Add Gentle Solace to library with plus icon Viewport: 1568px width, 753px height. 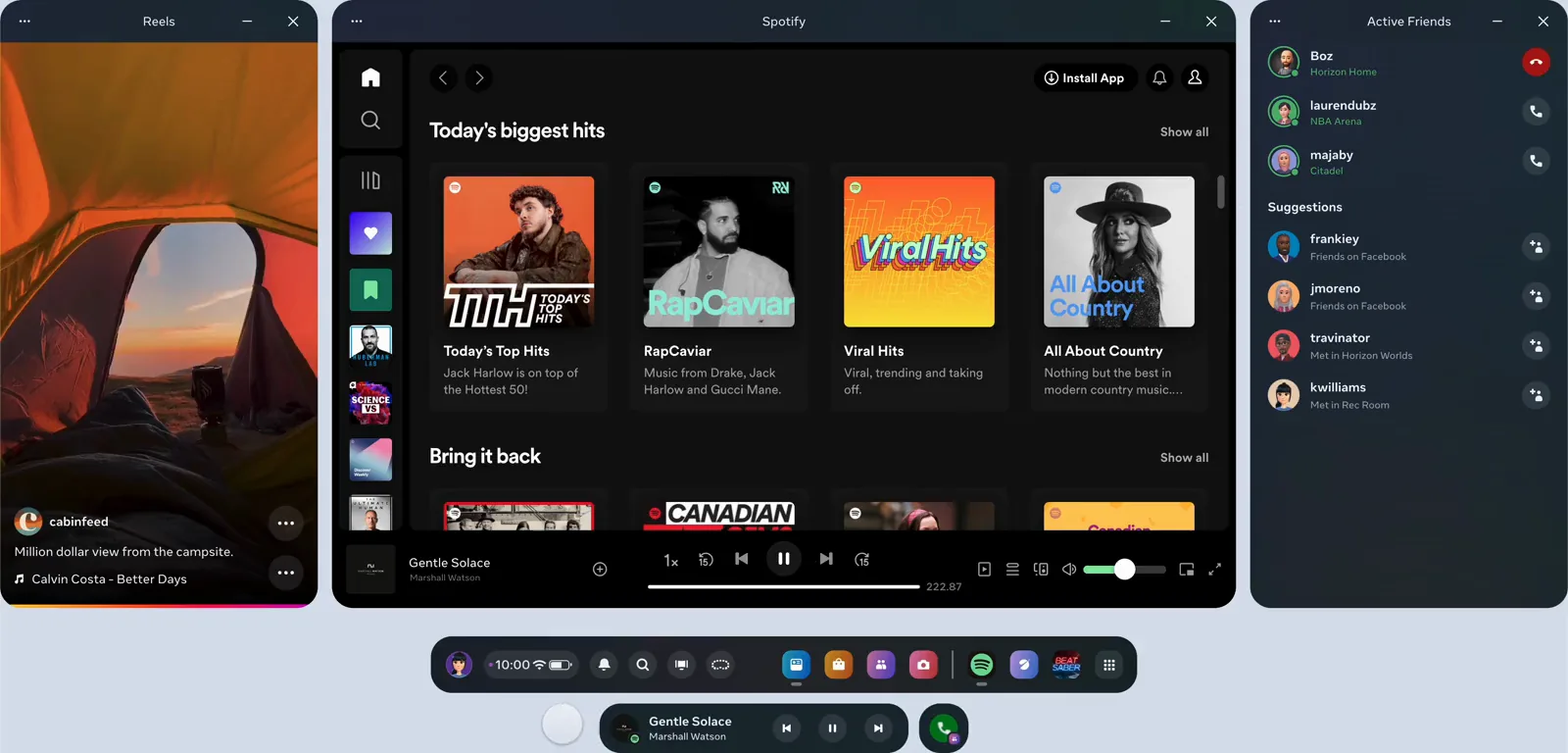600,569
